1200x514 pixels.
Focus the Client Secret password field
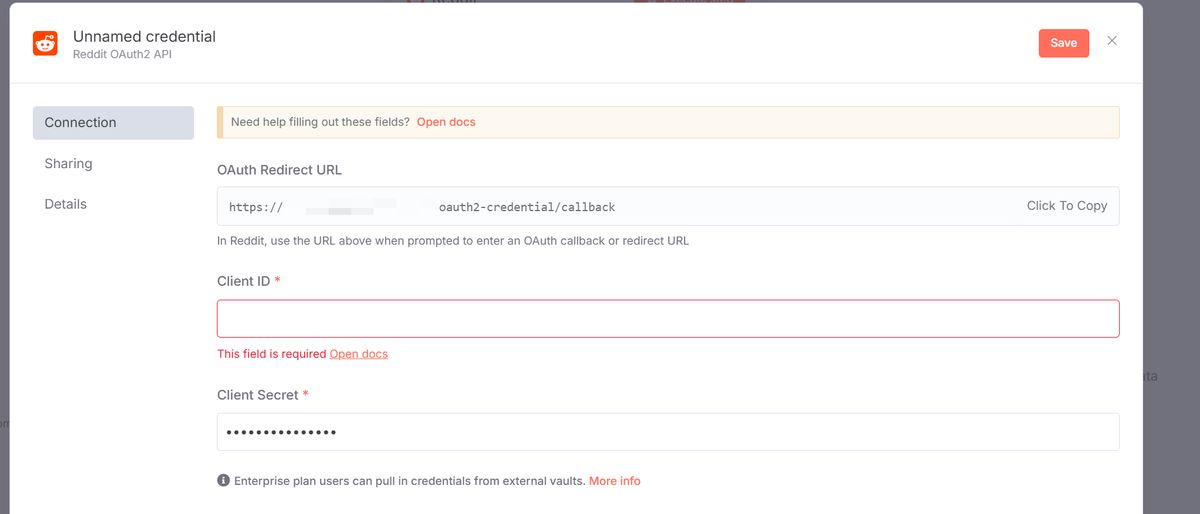pos(667,432)
